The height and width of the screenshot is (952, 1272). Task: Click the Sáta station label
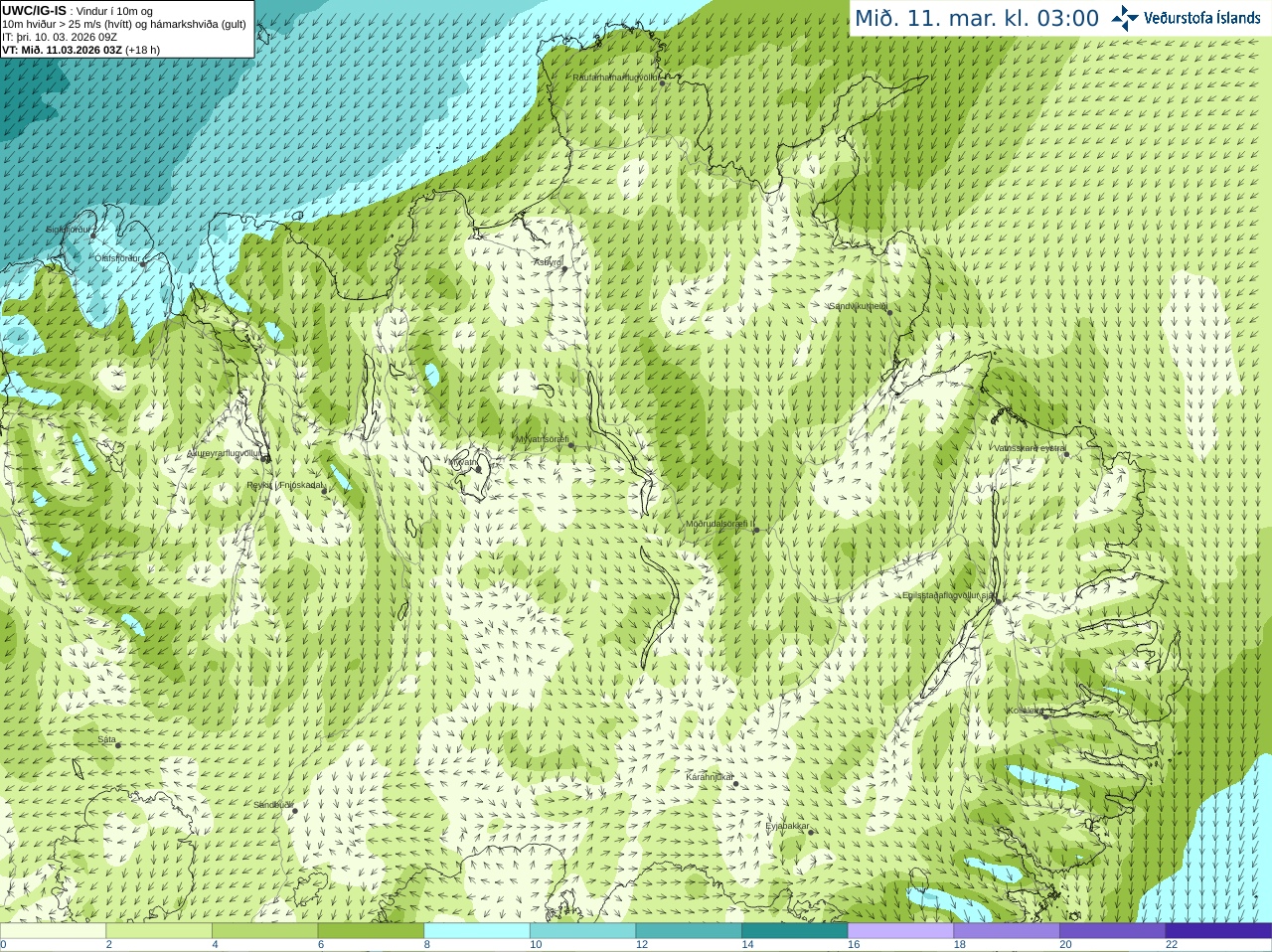tap(107, 739)
